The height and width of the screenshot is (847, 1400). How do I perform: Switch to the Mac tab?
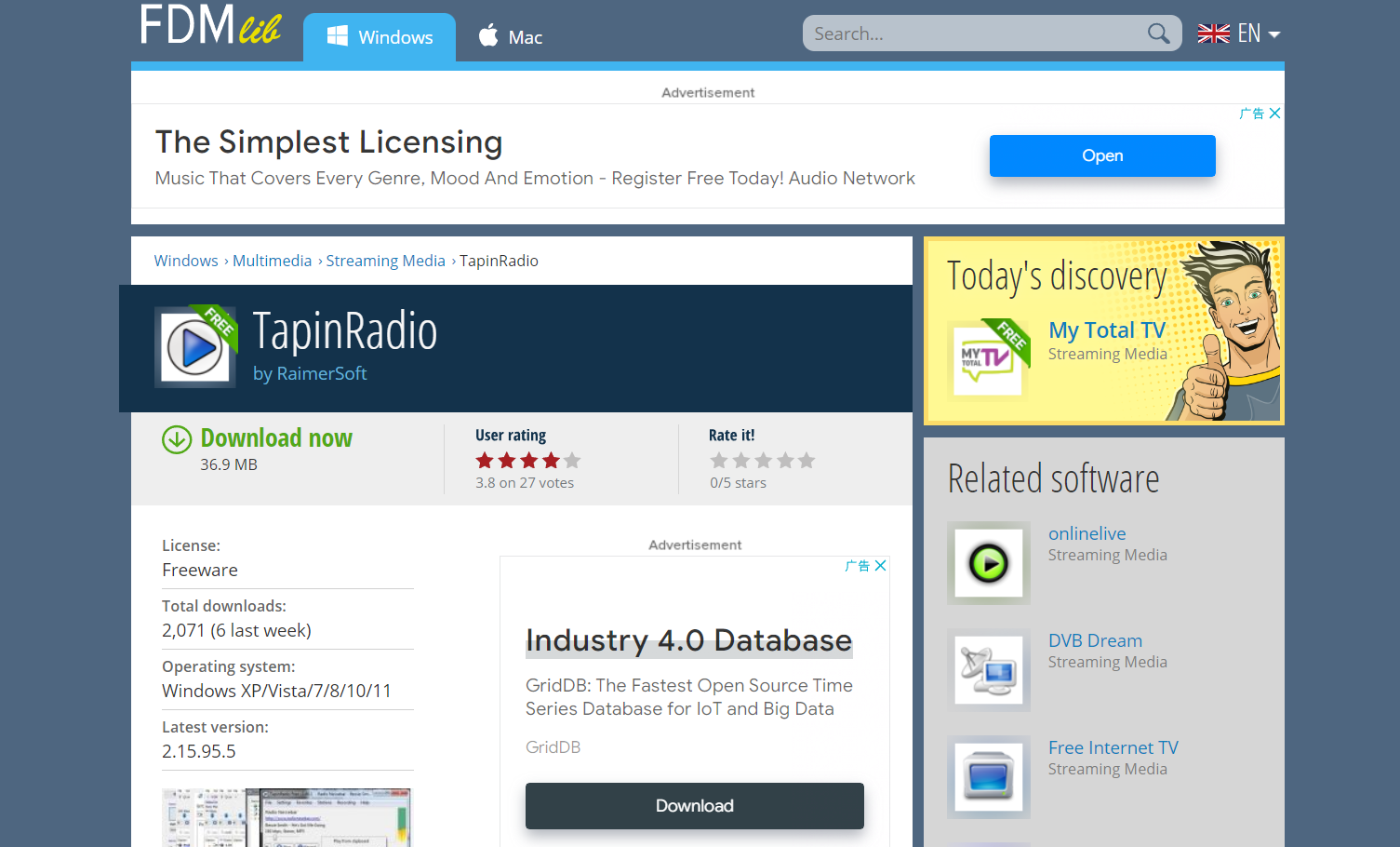point(511,37)
